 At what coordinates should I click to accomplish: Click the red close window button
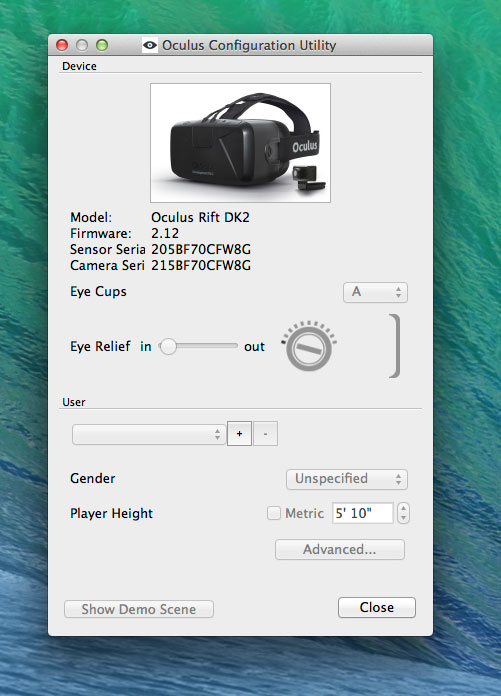(x=62, y=45)
